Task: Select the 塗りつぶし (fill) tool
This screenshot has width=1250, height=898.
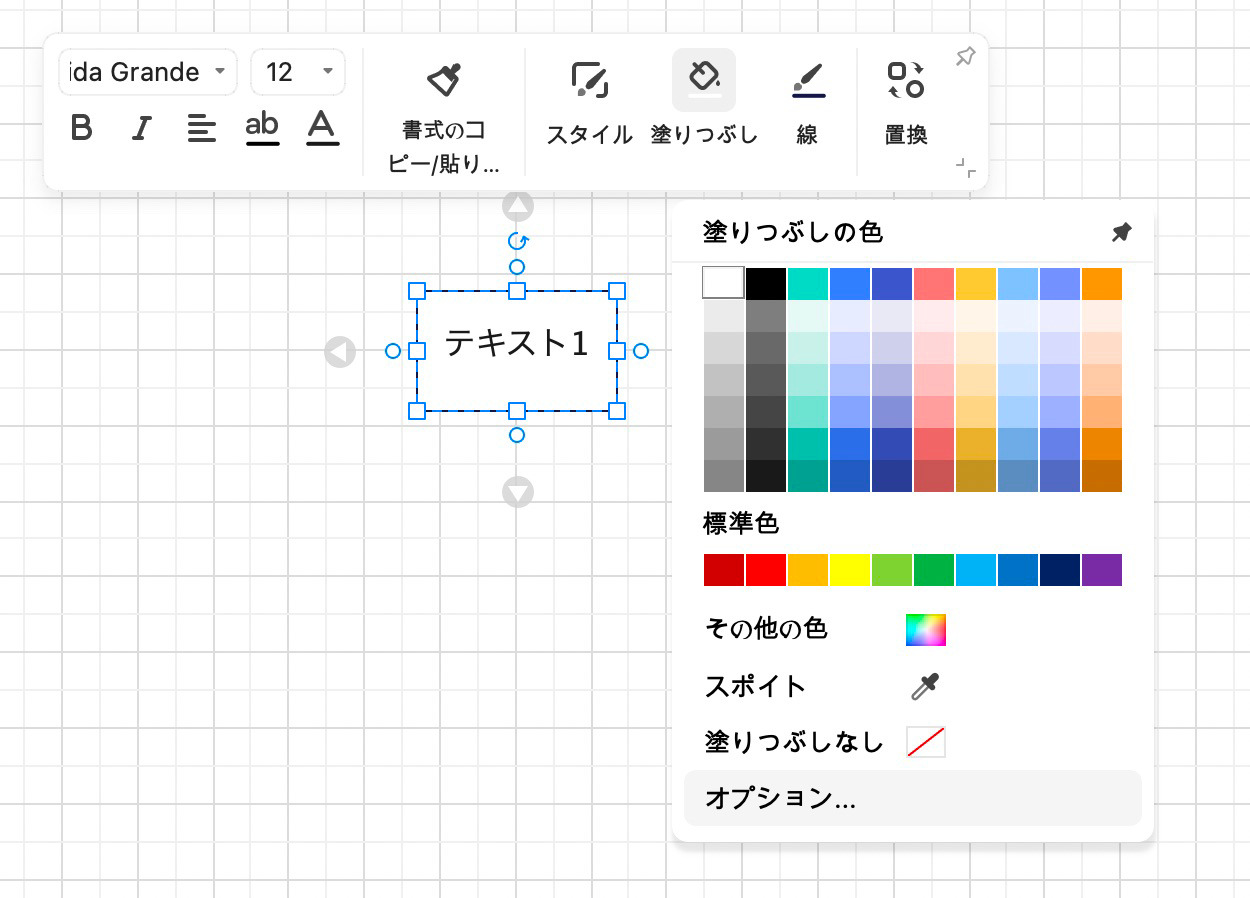Action: pos(704,80)
